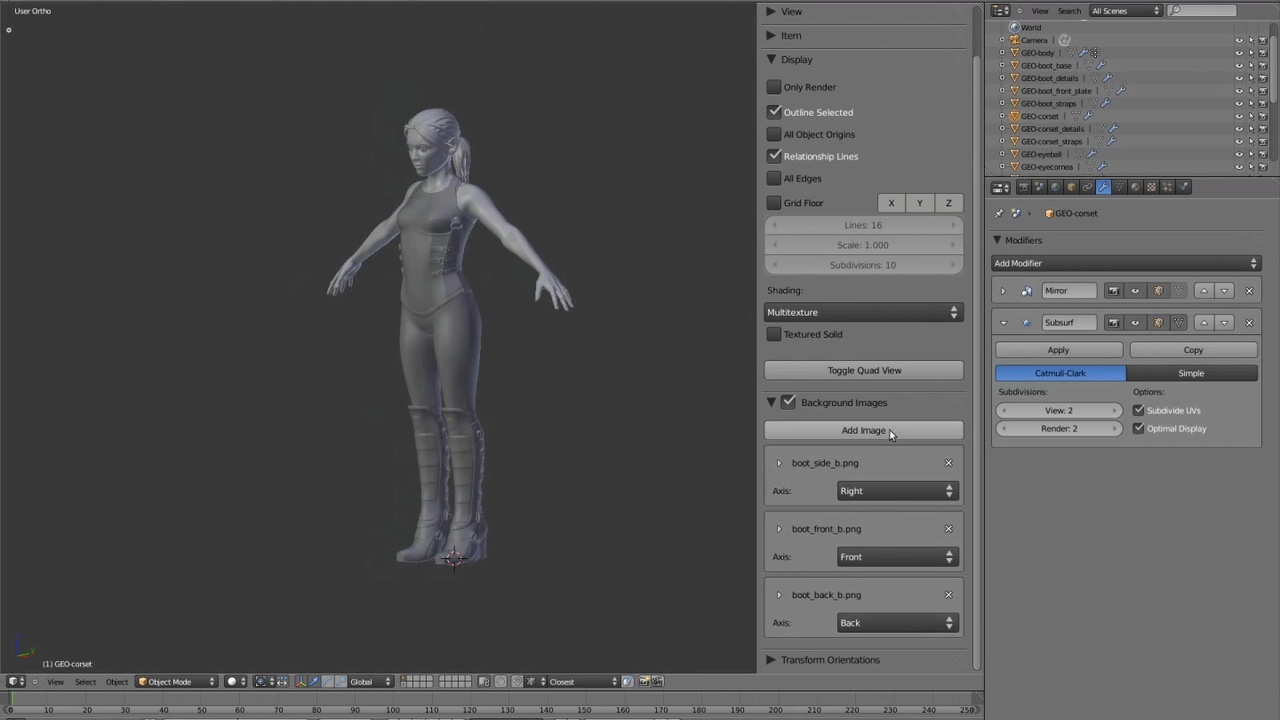The width and height of the screenshot is (1280, 720).
Task: Disable the Relationship Lines checkbox
Action: [x=775, y=156]
